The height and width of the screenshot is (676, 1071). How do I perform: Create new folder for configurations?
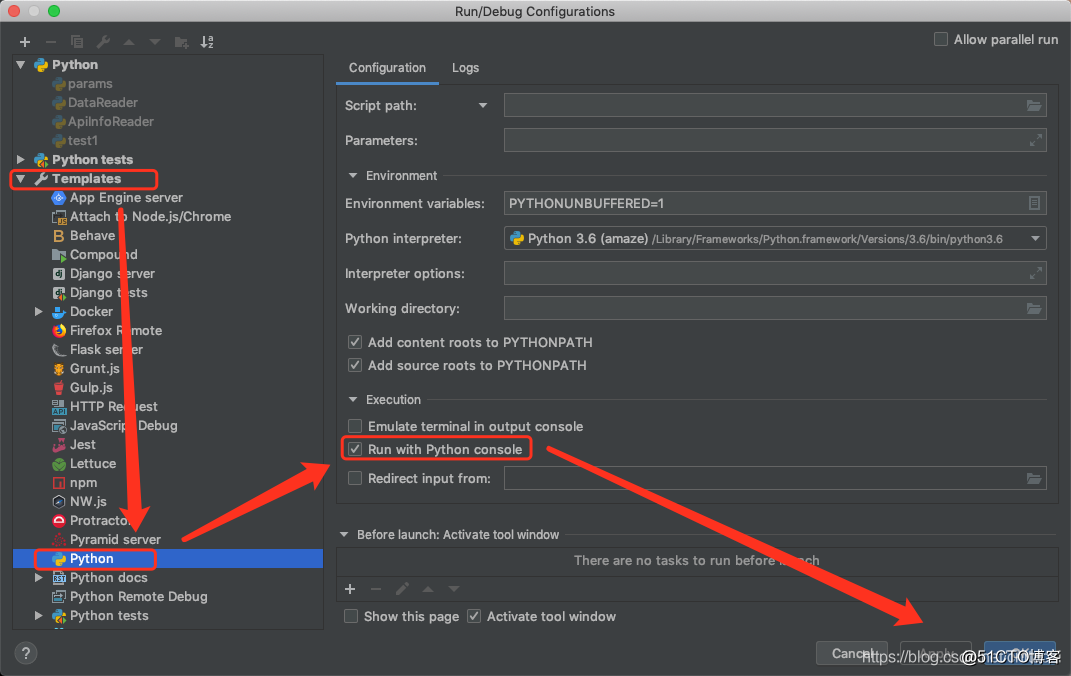click(181, 42)
